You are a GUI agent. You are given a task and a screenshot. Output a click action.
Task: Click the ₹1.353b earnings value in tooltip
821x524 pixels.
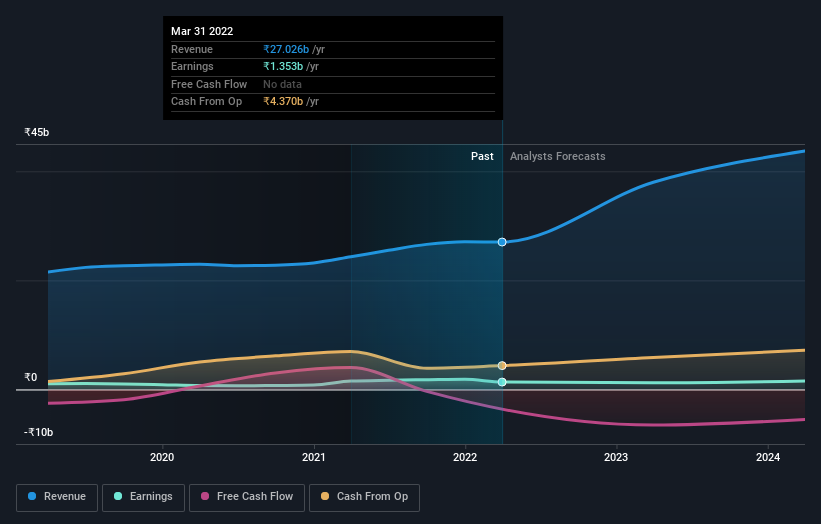[283, 66]
